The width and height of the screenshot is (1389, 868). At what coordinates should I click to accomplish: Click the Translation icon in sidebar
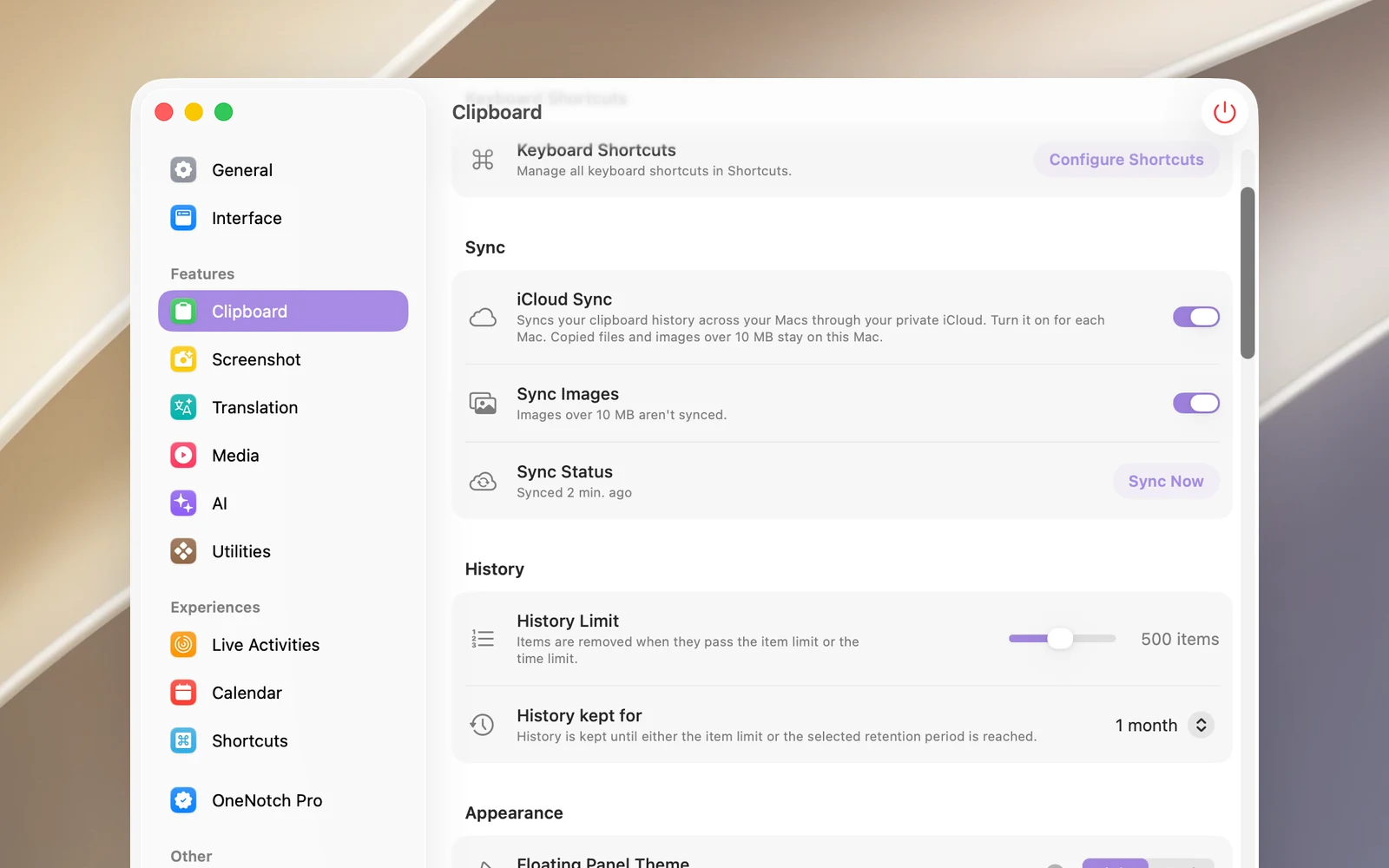click(x=183, y=407)
